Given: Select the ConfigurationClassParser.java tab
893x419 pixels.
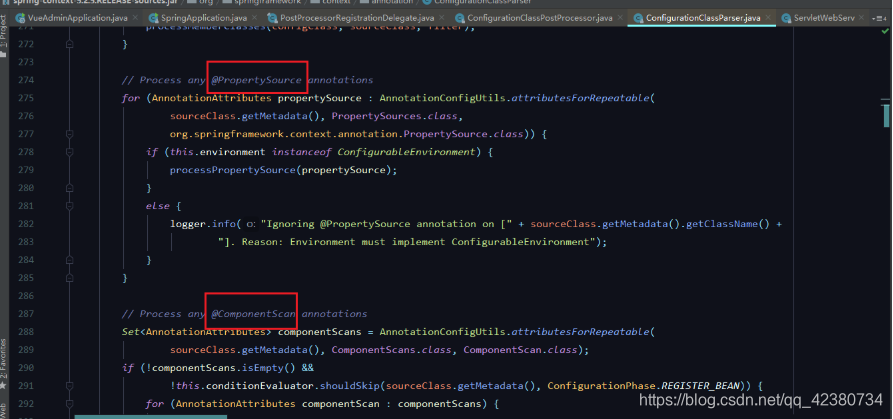Looking at the screenshot, I should coord(703,18).
